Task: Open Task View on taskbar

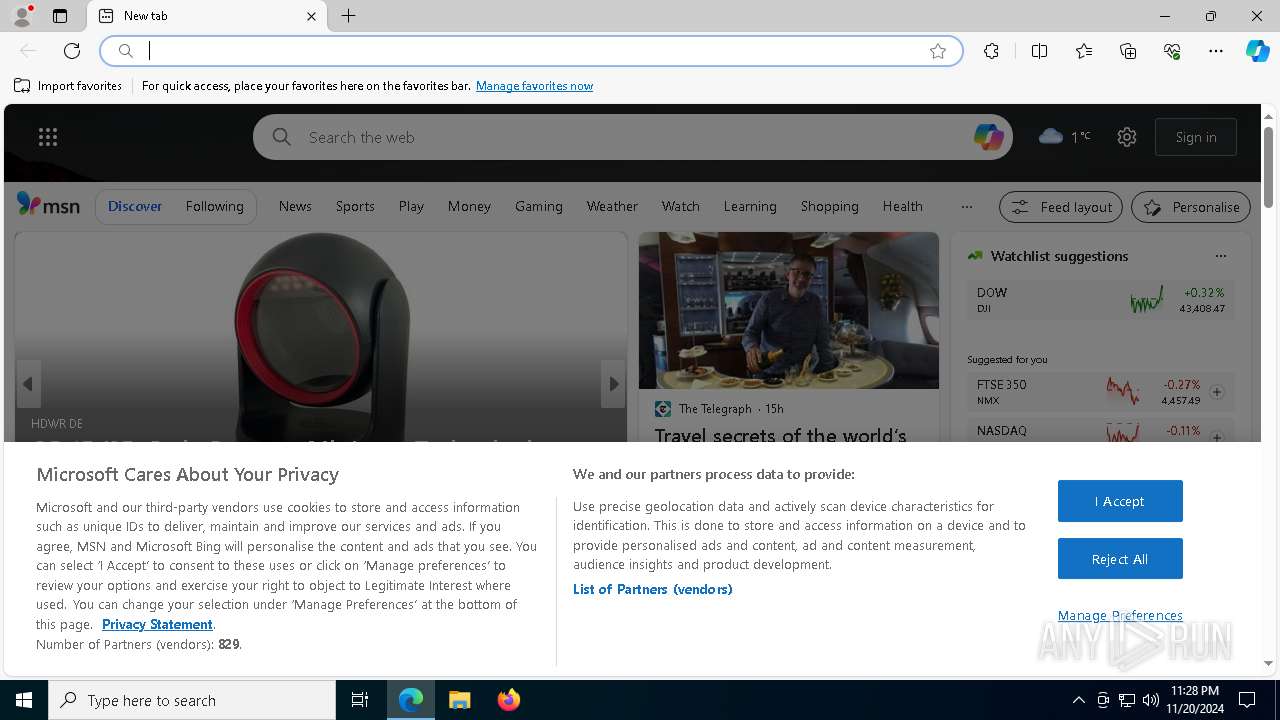Action: coord(360,700)
